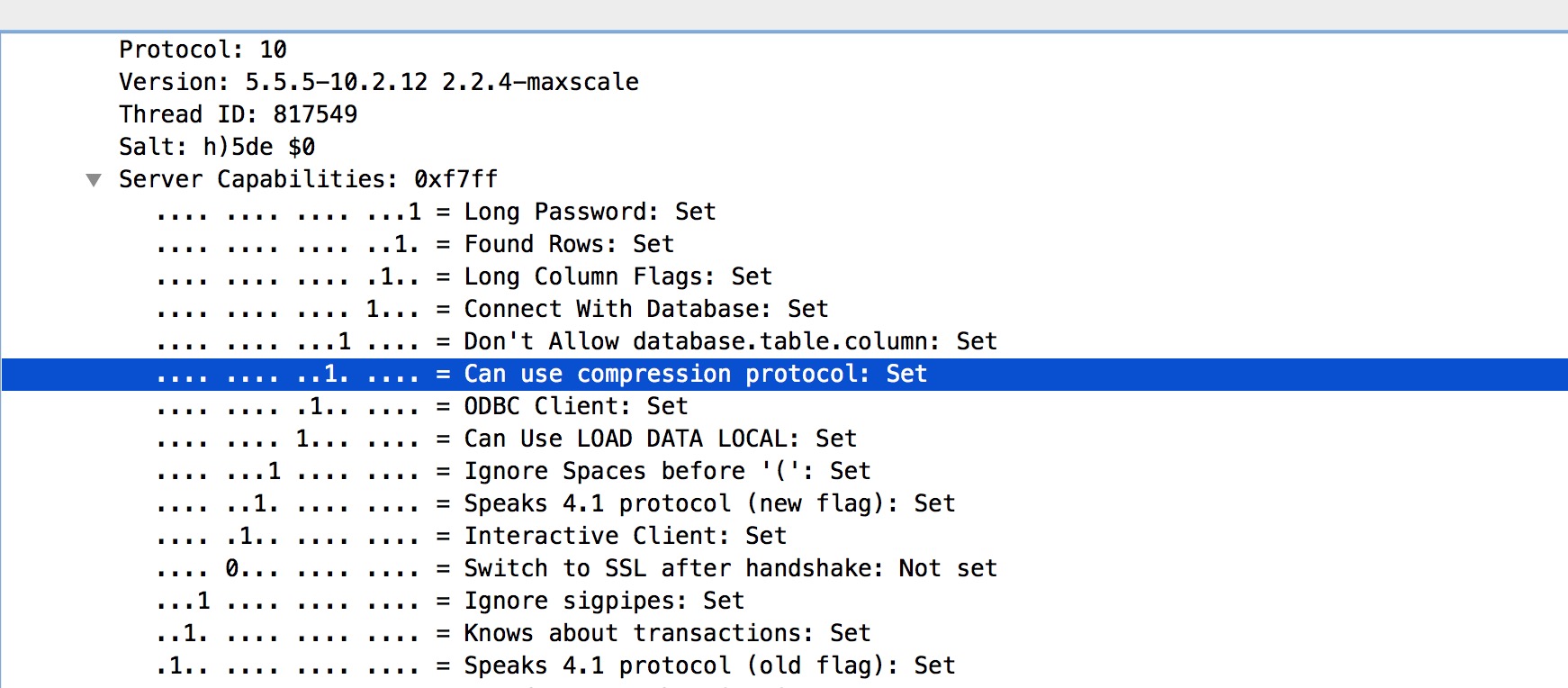1568x688 pixels.
Task: Select Speaks 4.1 protocol (new flag) row
Action: click(x=709, y=503)
